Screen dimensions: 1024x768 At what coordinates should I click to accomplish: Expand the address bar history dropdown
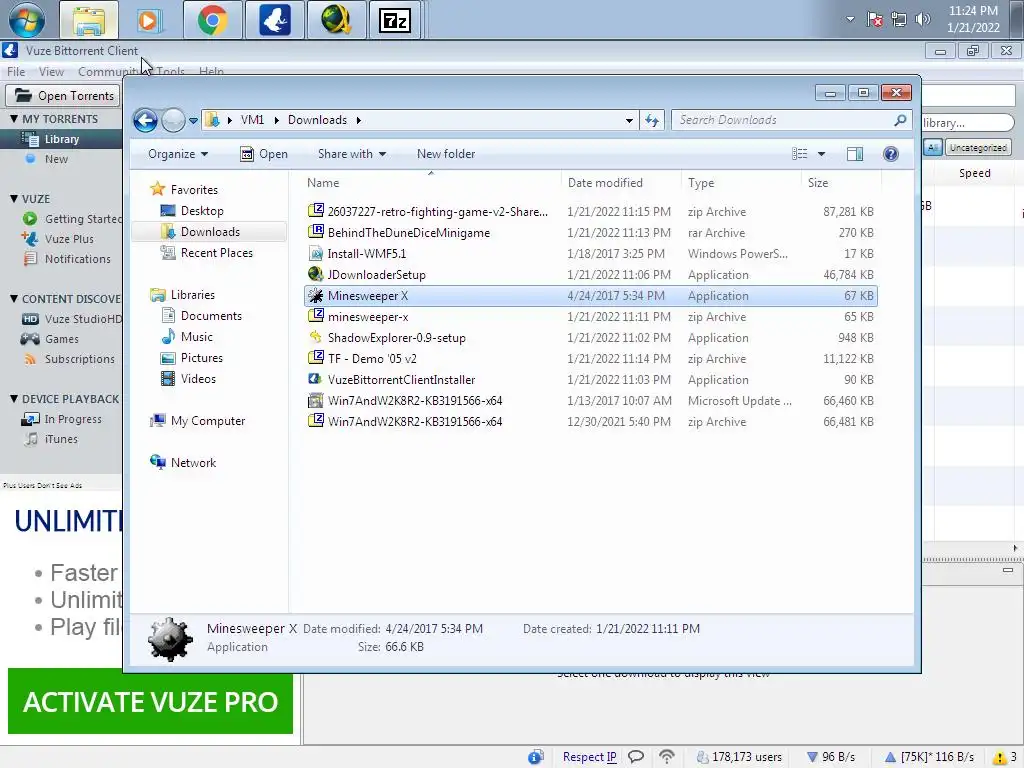[629, 121]
